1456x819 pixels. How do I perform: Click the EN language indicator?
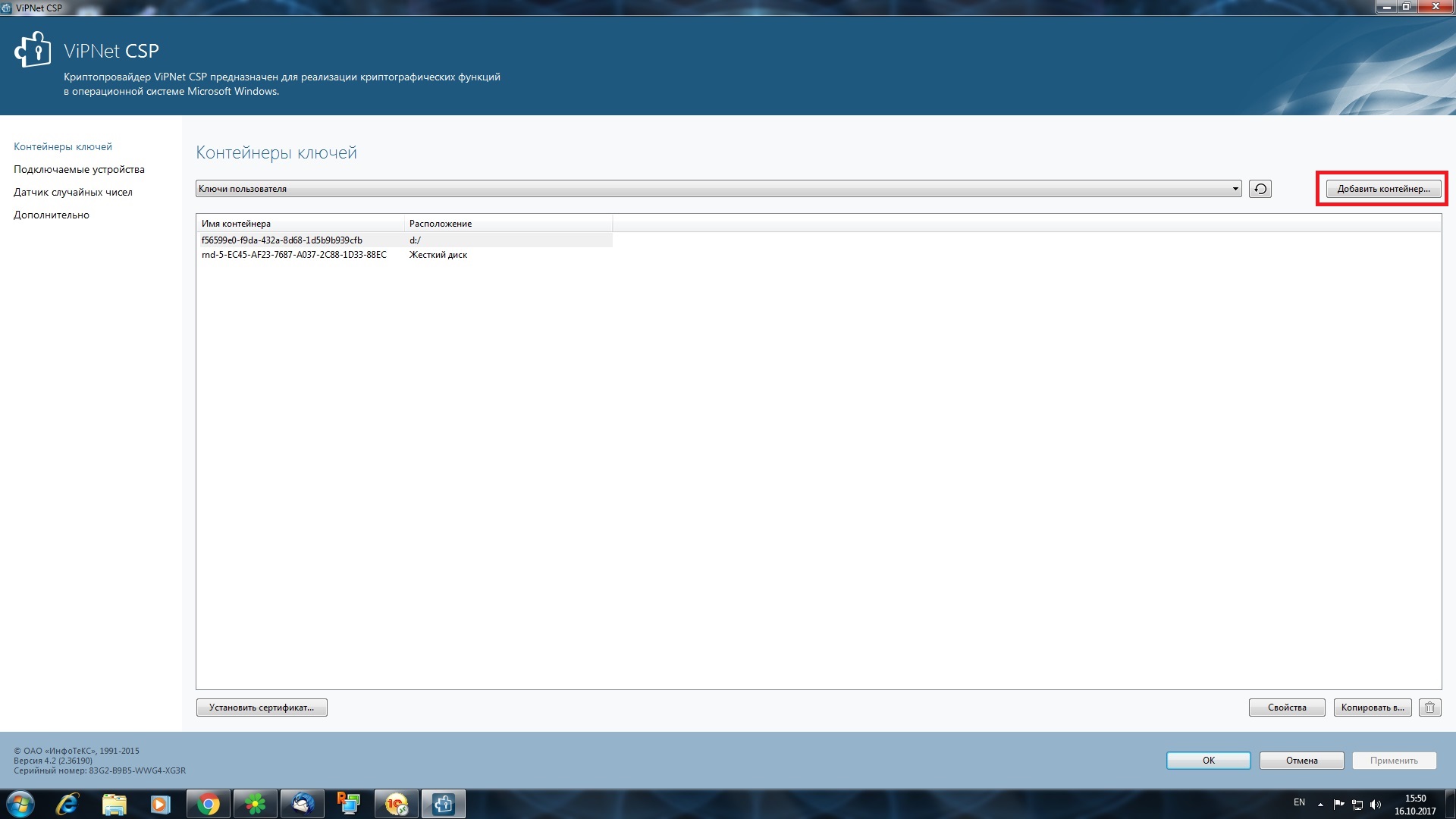tap(1300, 802)
